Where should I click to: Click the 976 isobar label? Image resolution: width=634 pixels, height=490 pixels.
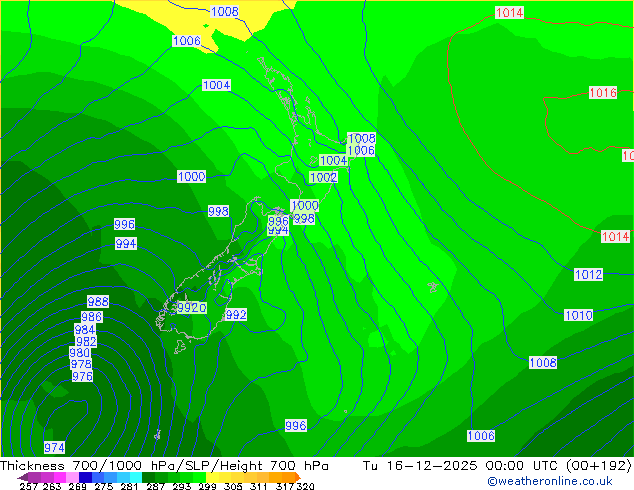82,376
